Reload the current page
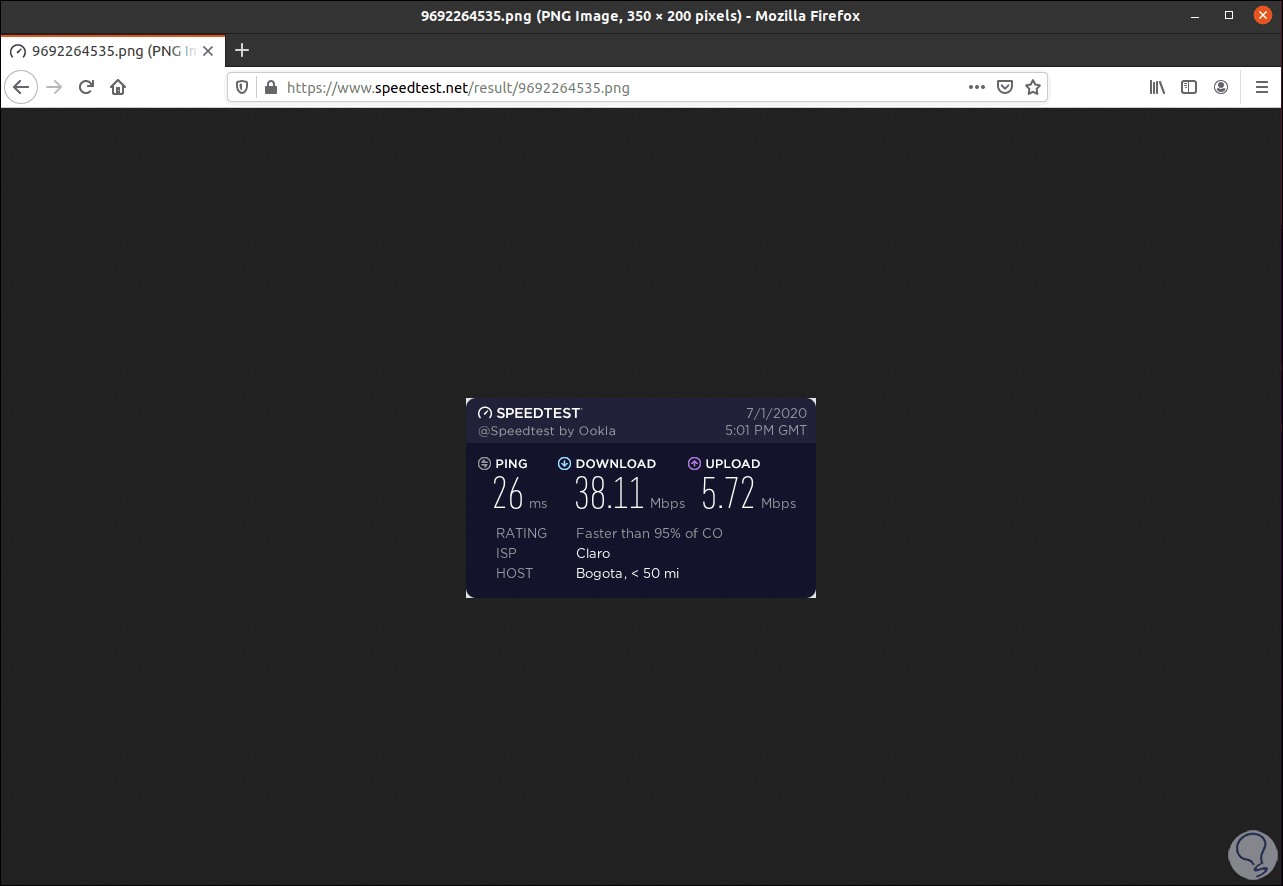The image size is (1283, 886). pos(86,87)
